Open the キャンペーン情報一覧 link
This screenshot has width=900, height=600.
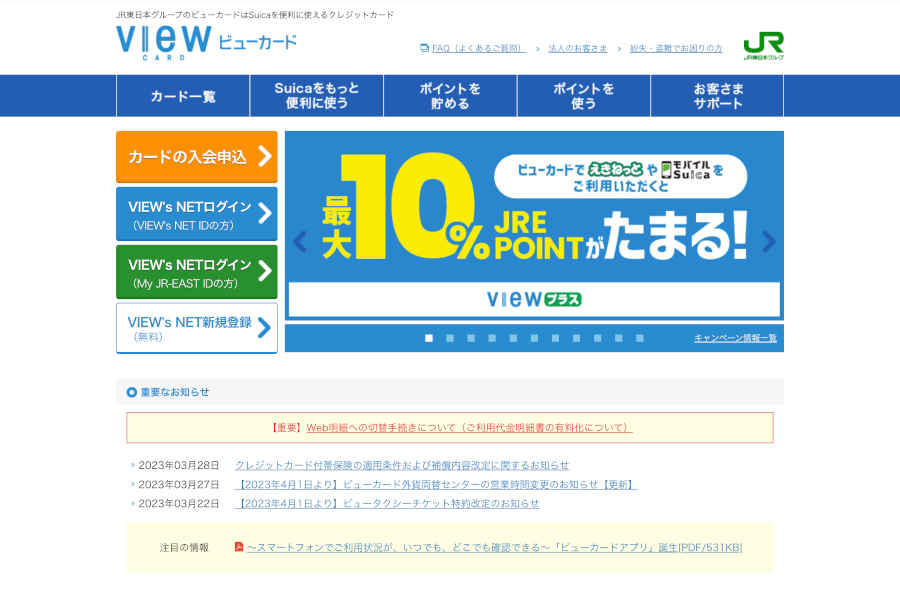[735, 338]
